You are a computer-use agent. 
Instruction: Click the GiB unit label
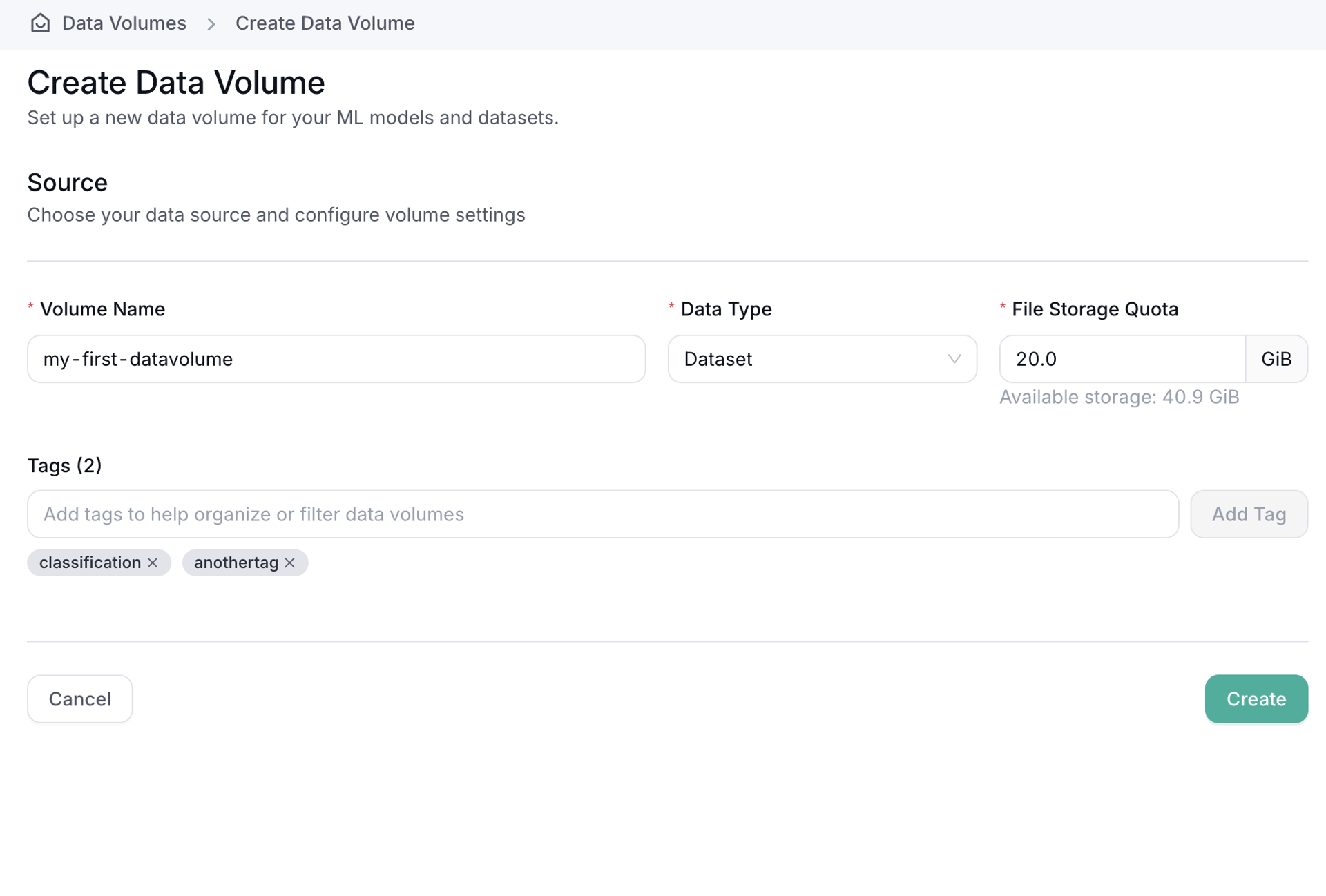(1276, 359)
